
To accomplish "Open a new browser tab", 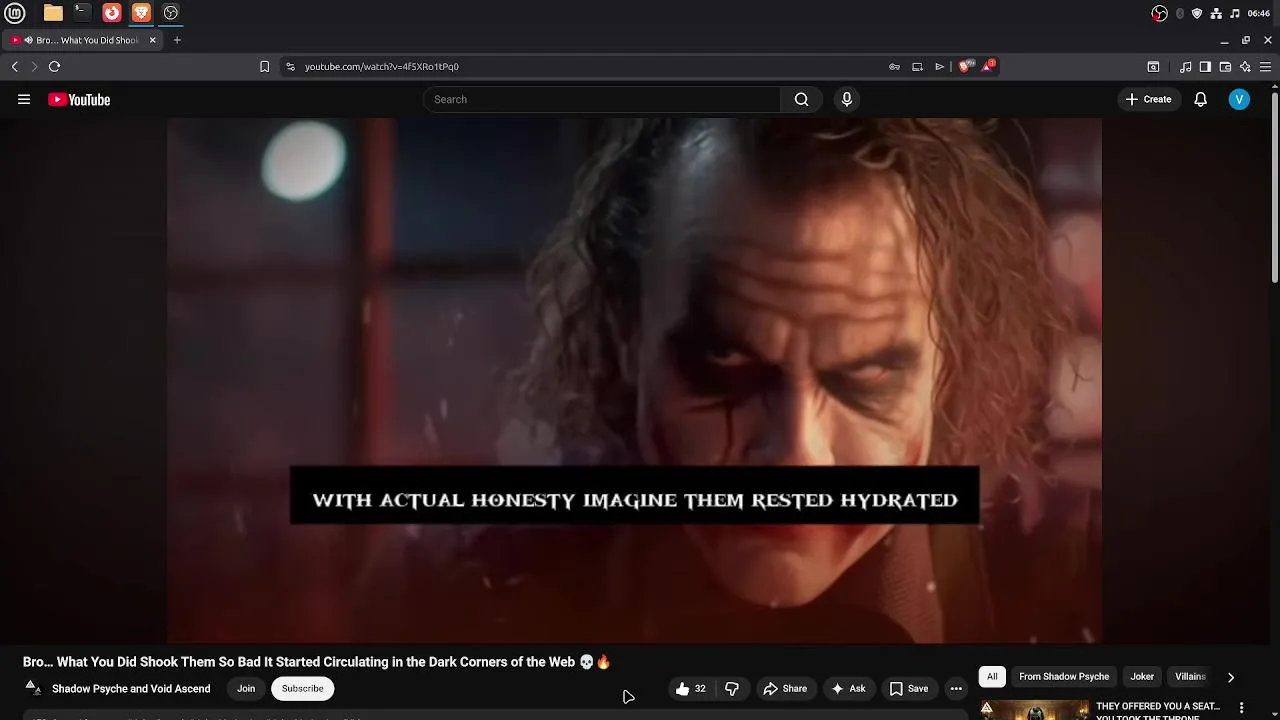I will 177,40.
